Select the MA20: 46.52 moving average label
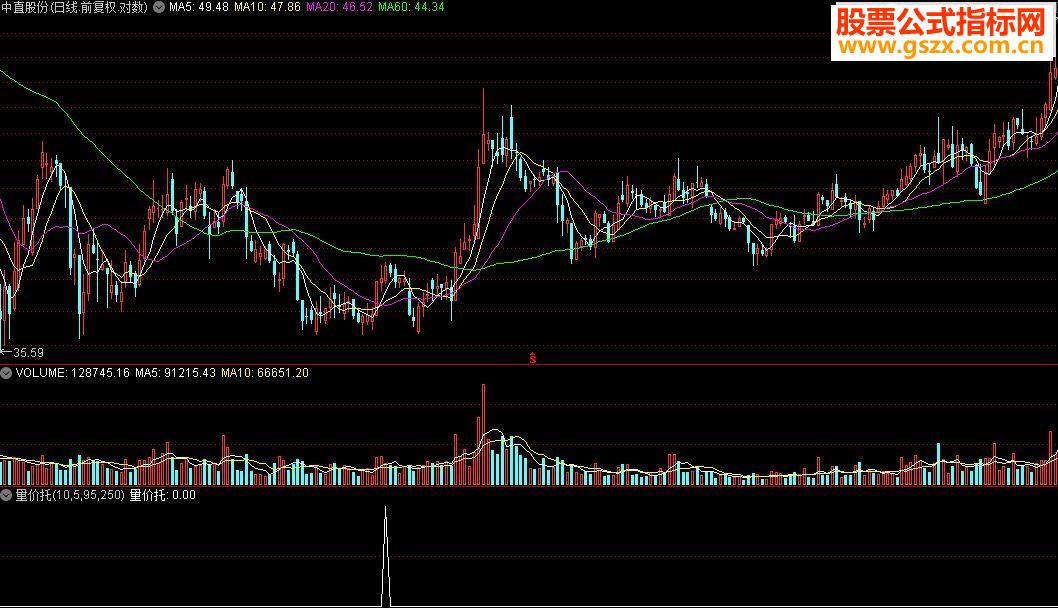 (x=339, y=7)
